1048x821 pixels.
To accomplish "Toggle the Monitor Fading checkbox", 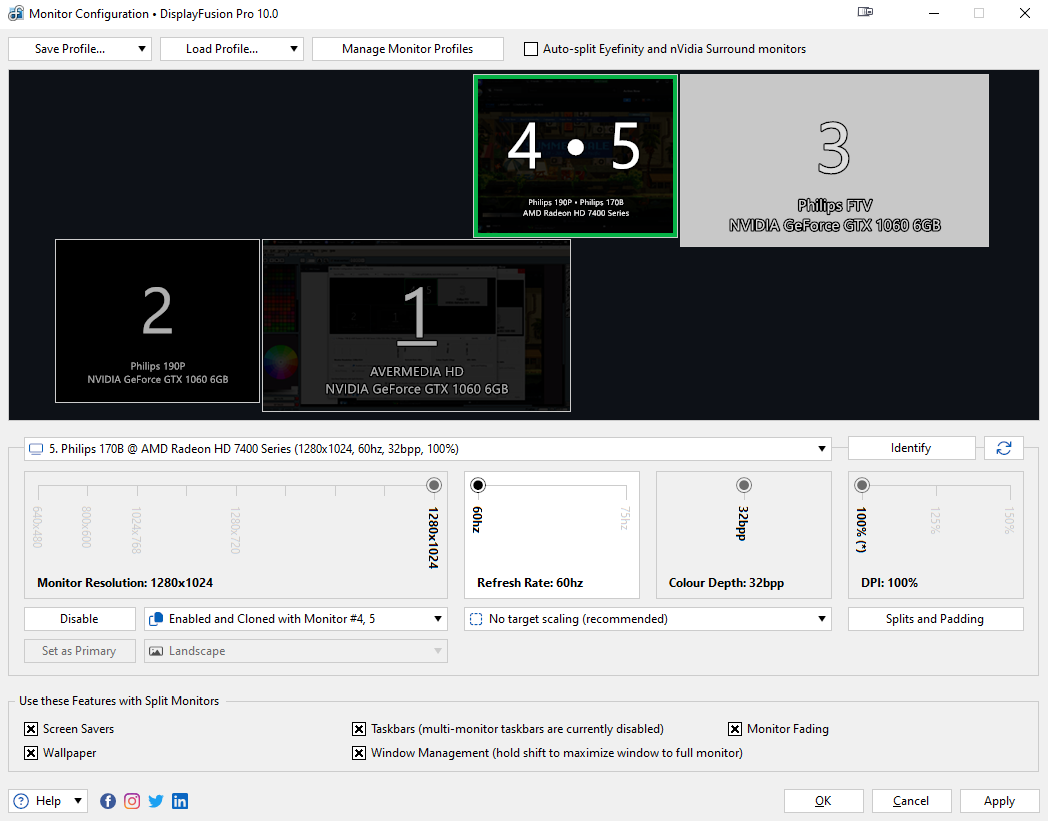I will [x=735, y=729].
